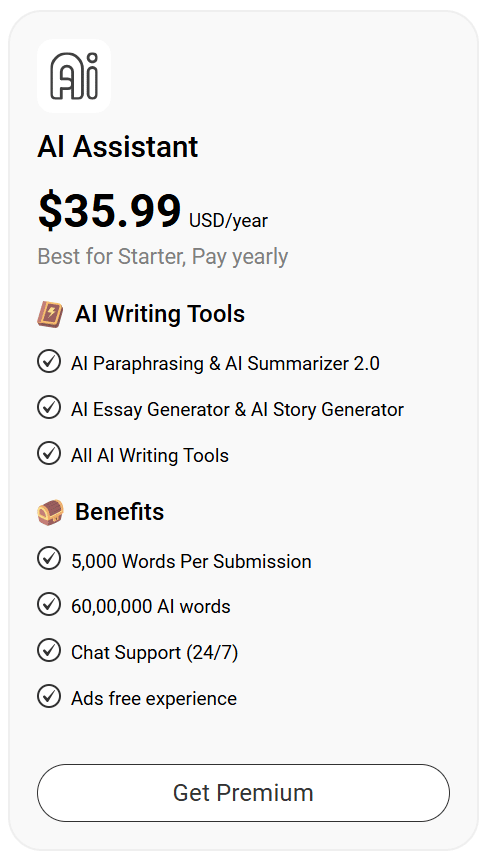
Task: Click the AI Paraphrasing & AI Summarizer 2.0 text
Action: (225, 363)
